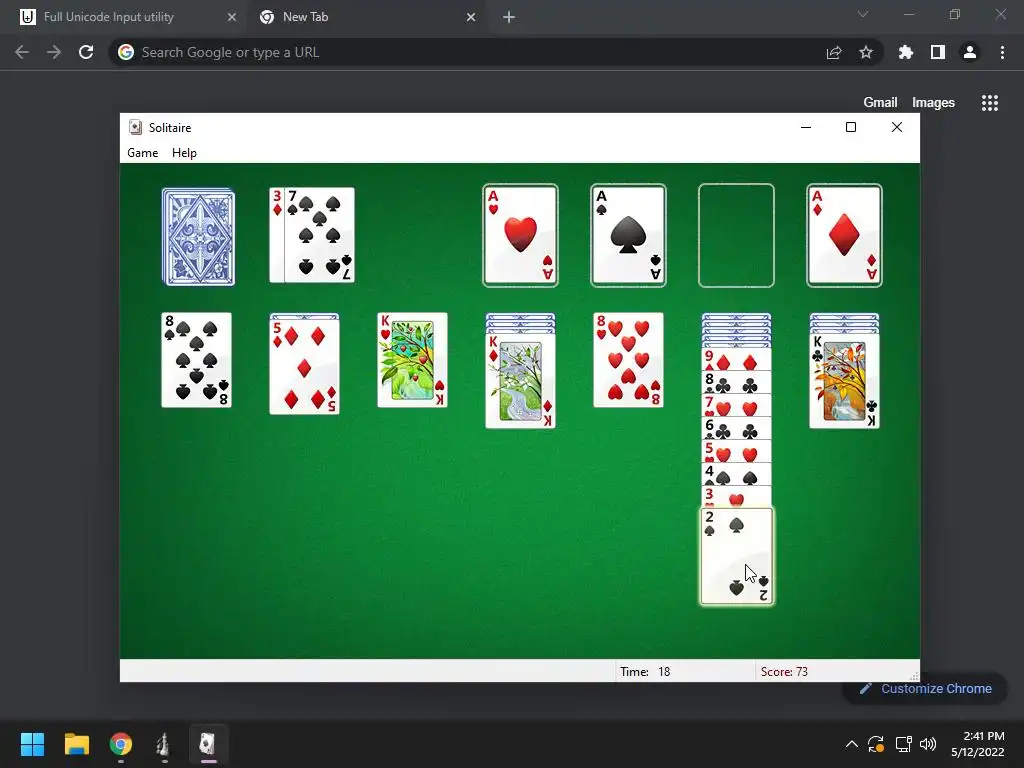Open the Chrome profile avatar
This screenshot has width=1024, height=768.
pos(970,52)
